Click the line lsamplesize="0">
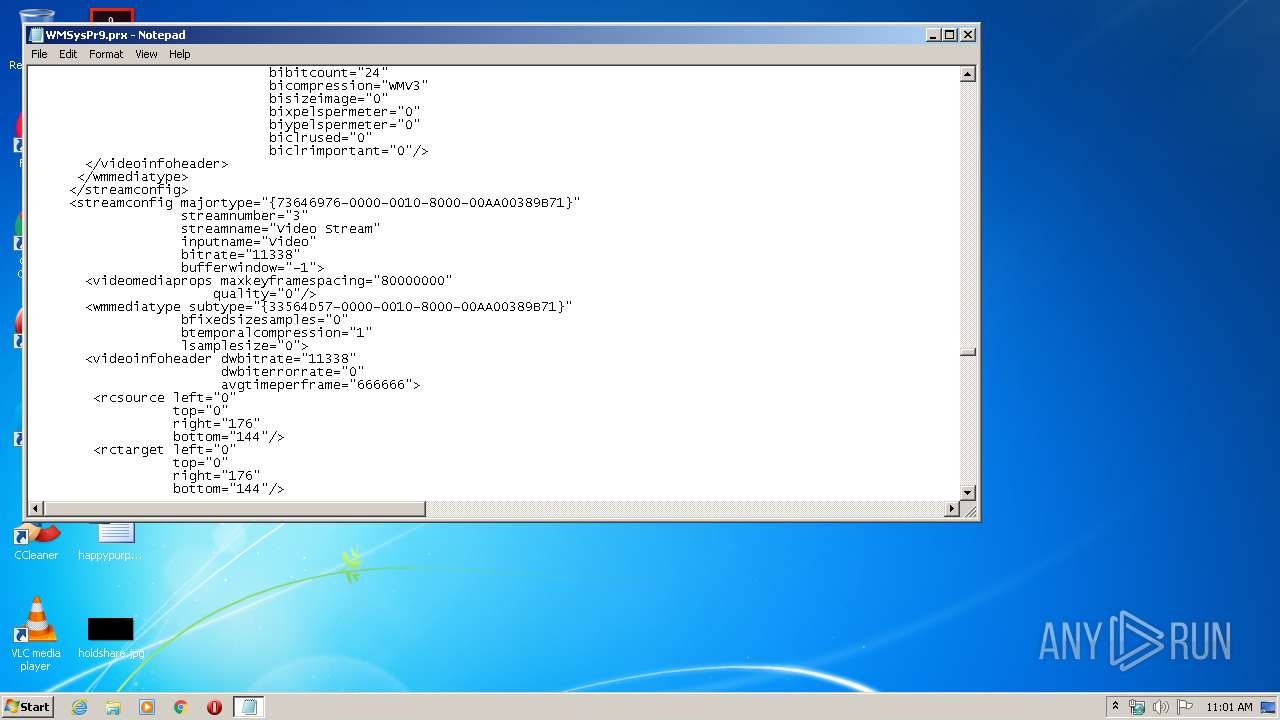1280x720 pixels. click(x=244, y=346)
